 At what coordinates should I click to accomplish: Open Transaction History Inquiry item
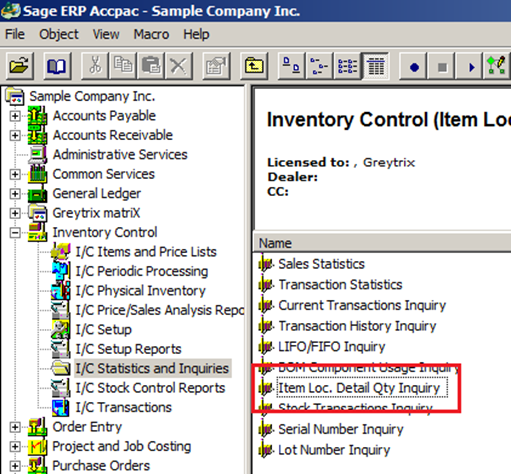[357, 326]
